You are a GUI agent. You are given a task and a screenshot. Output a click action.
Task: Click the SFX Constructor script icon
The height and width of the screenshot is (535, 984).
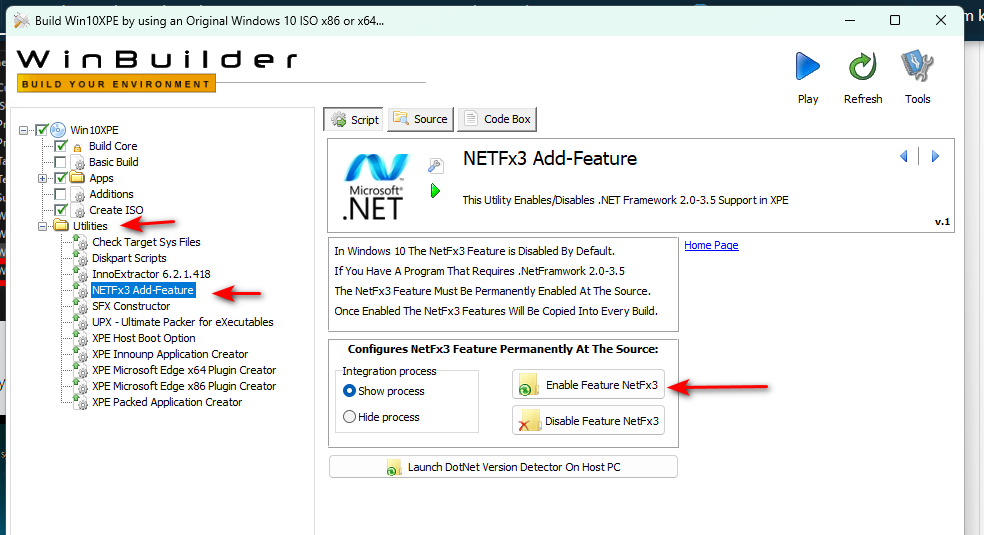click(80, 306)
